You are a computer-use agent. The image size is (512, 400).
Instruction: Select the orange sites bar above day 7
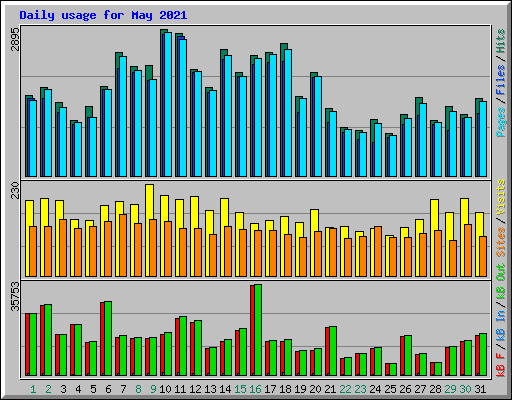point(123,245)
